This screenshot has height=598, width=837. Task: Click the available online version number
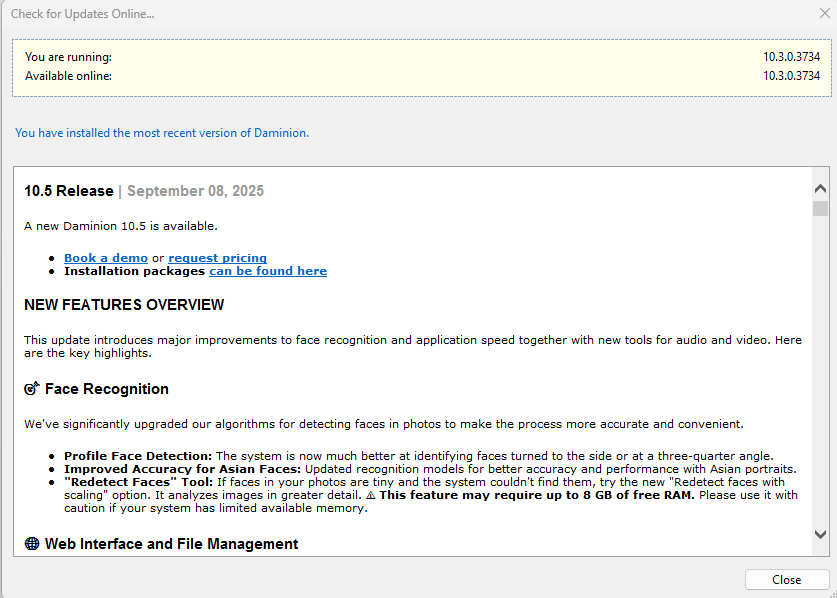click(x=791, y=76)
